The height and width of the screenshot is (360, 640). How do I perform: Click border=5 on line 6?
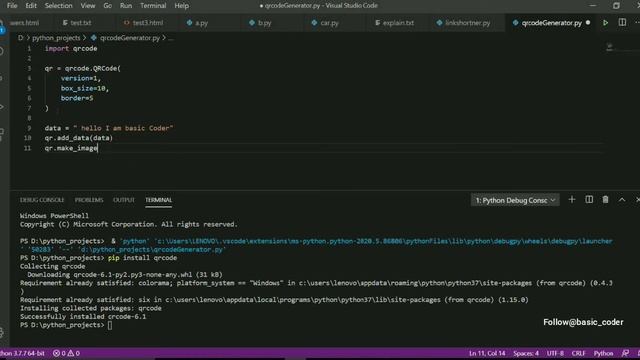(77, 98)
